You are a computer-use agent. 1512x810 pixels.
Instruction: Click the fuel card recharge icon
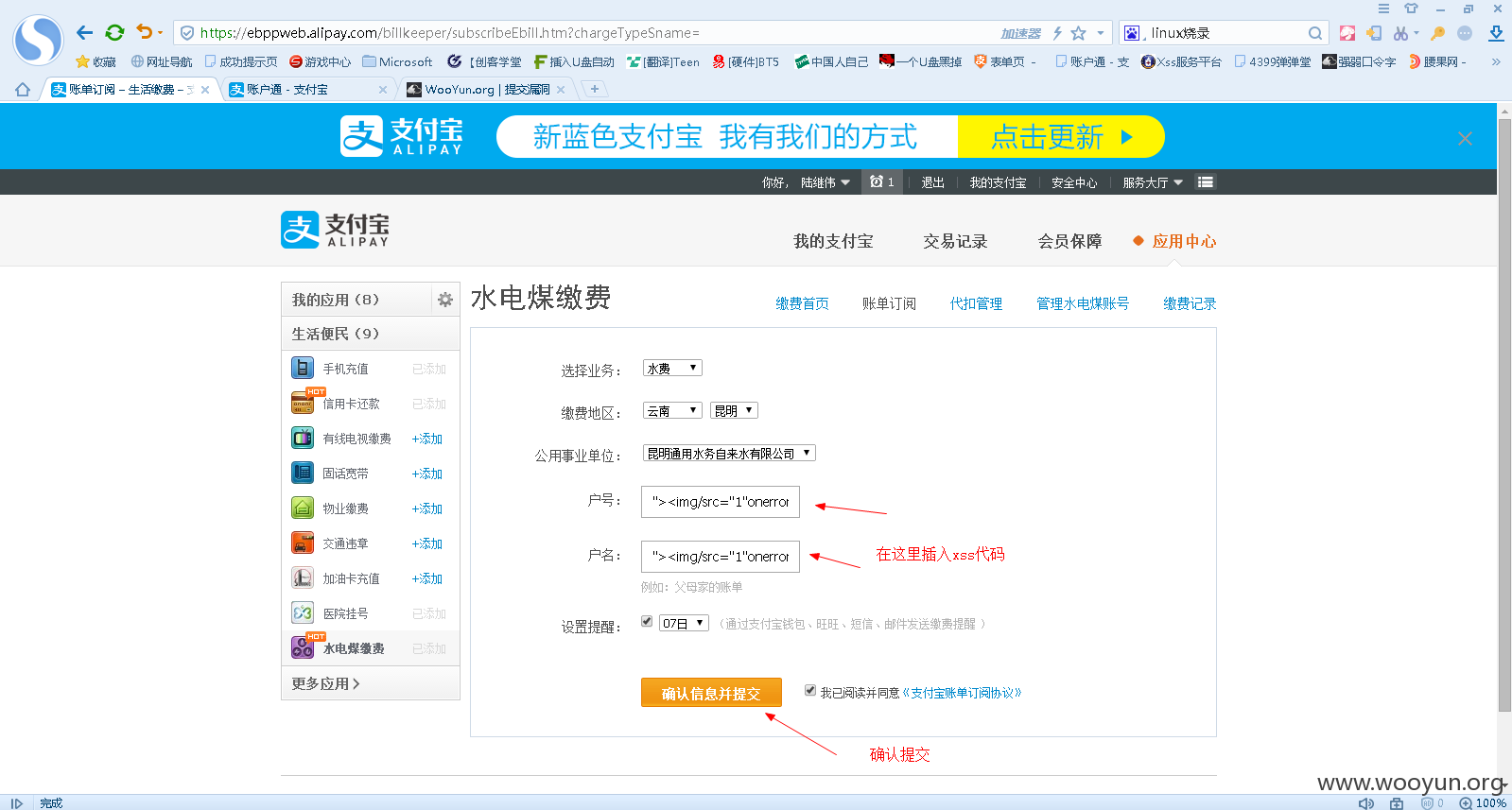[303, 577]
